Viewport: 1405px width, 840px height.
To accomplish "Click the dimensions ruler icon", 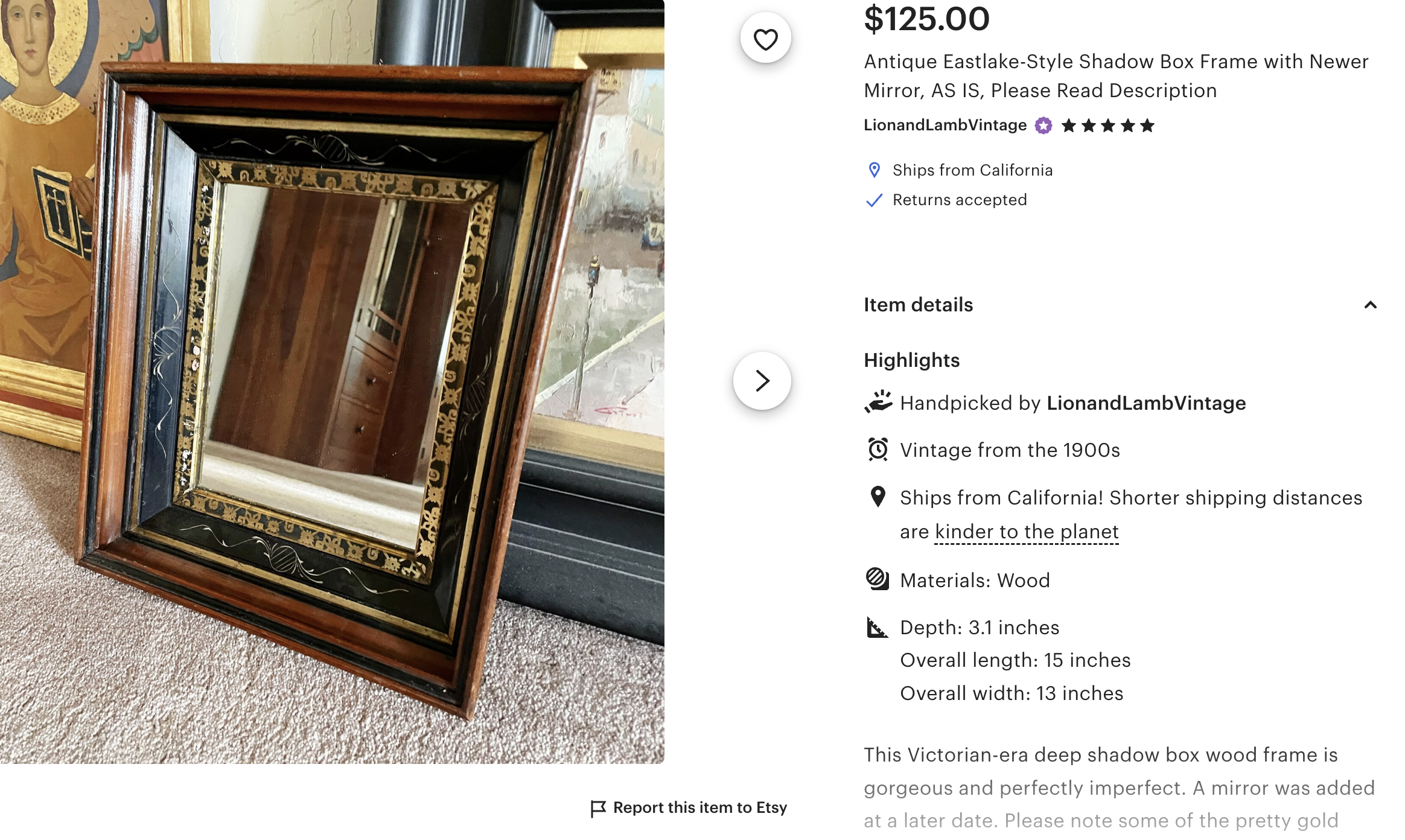I will (877, 628).
